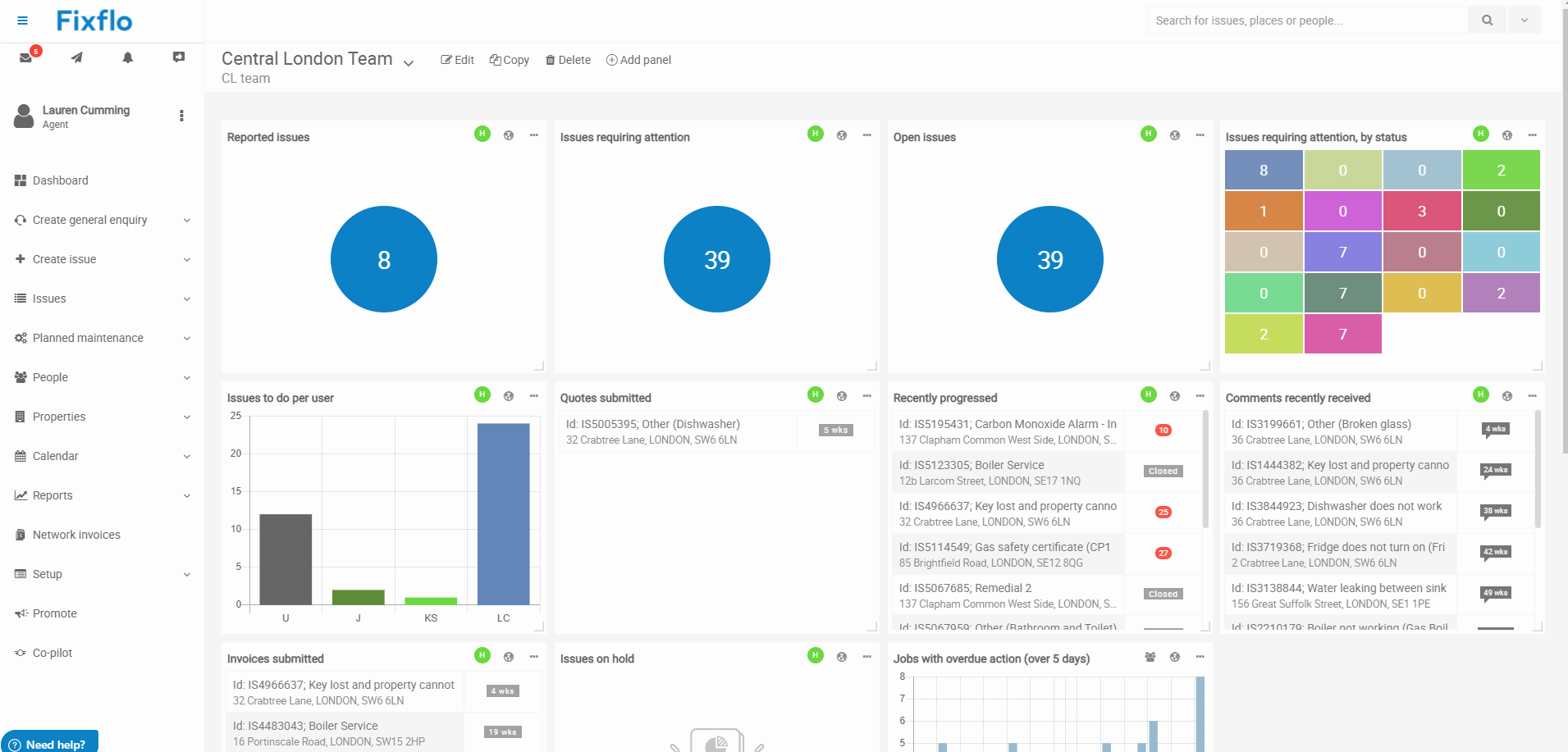Toggle the hamburger menu at top left
The height and width of the screenshot is (752, 1568).
coord(22,21)
